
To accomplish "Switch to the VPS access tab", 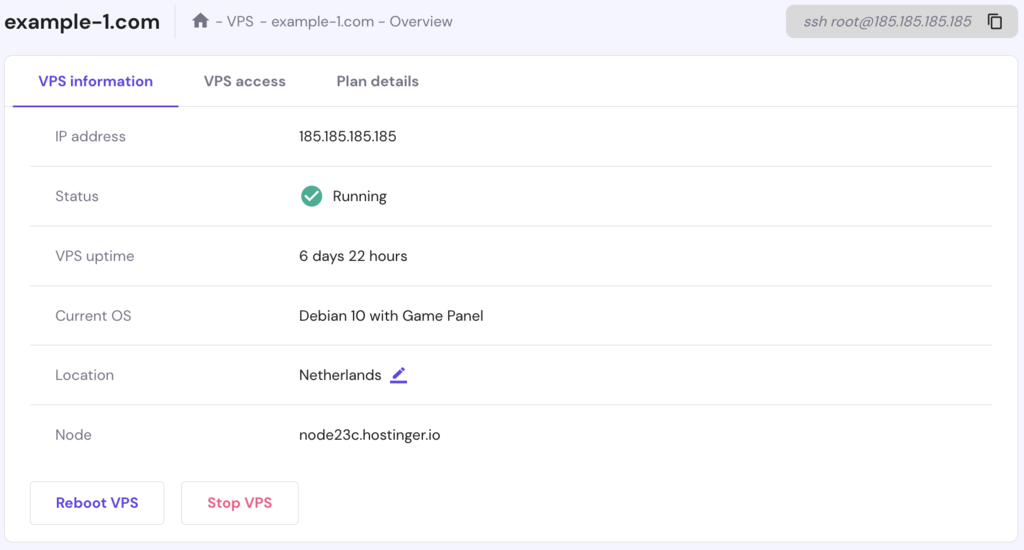I will click(x=245, y=81).
